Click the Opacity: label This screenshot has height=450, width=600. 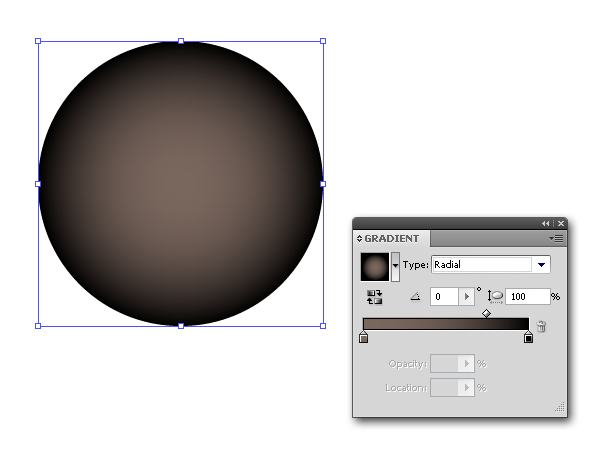pos(408,364)
